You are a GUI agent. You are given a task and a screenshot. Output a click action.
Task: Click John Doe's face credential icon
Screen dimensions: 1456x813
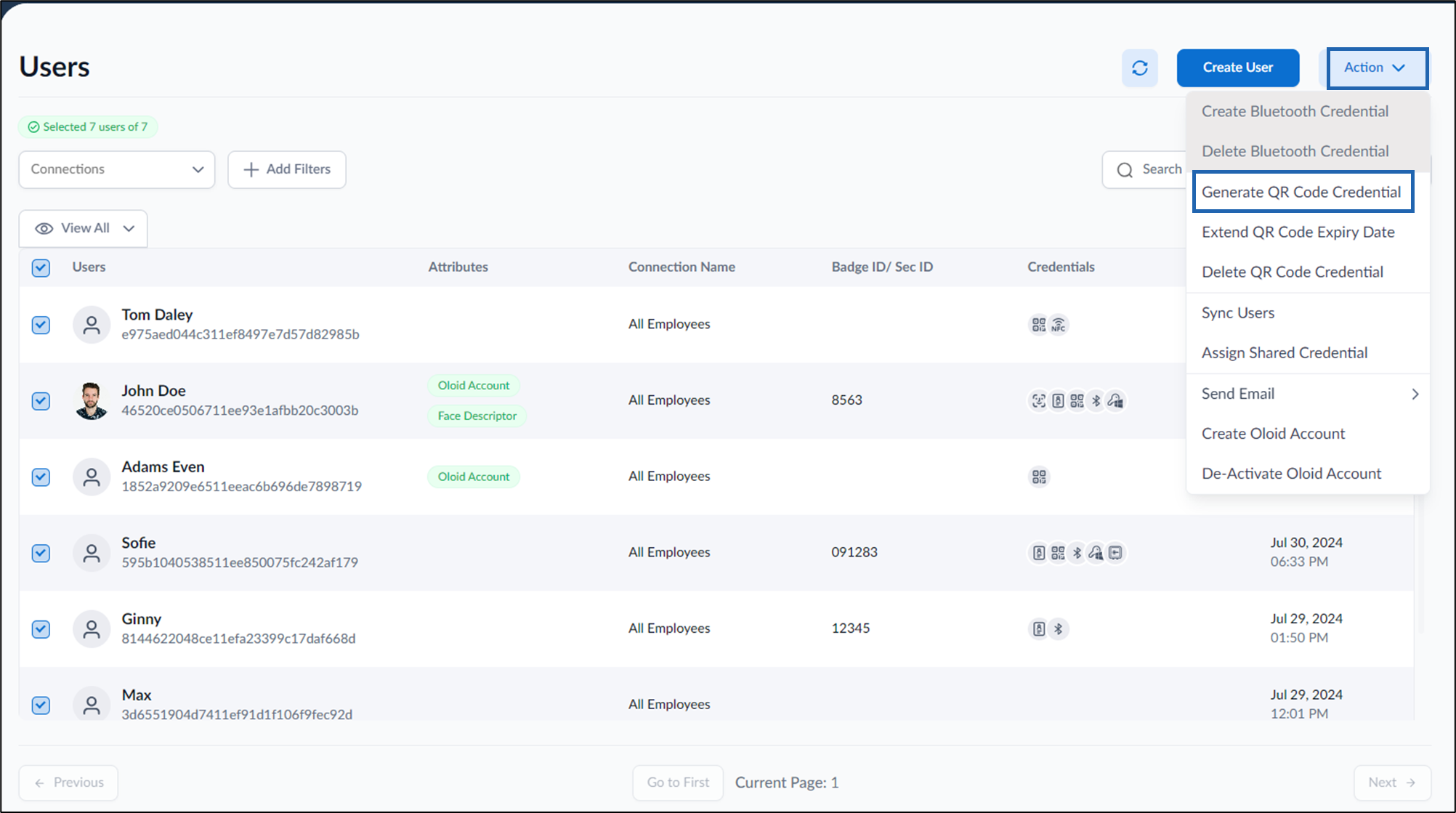pyautogui.click(x=1039, y=400)
